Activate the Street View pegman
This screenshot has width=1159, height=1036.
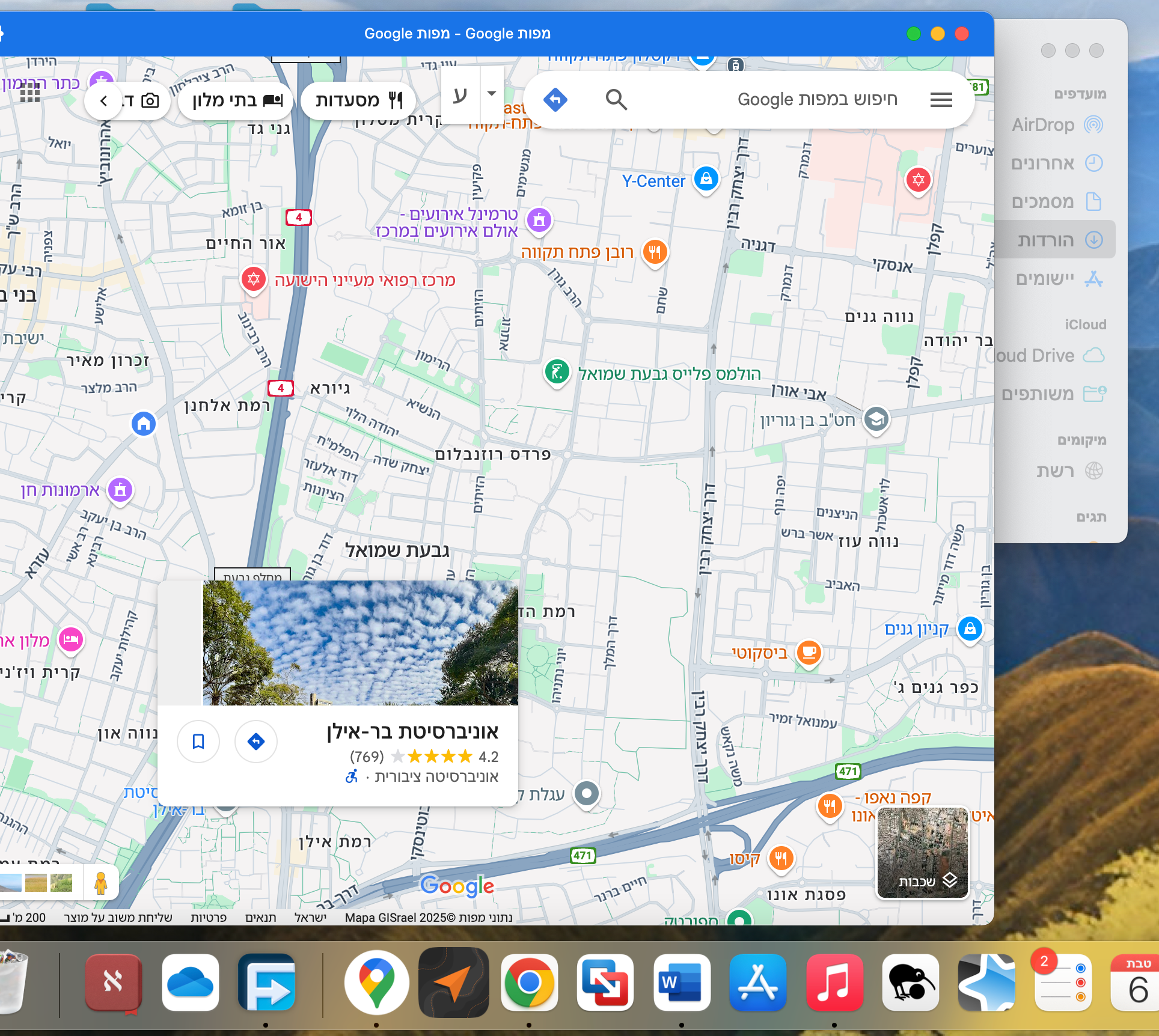pos(101,883)
